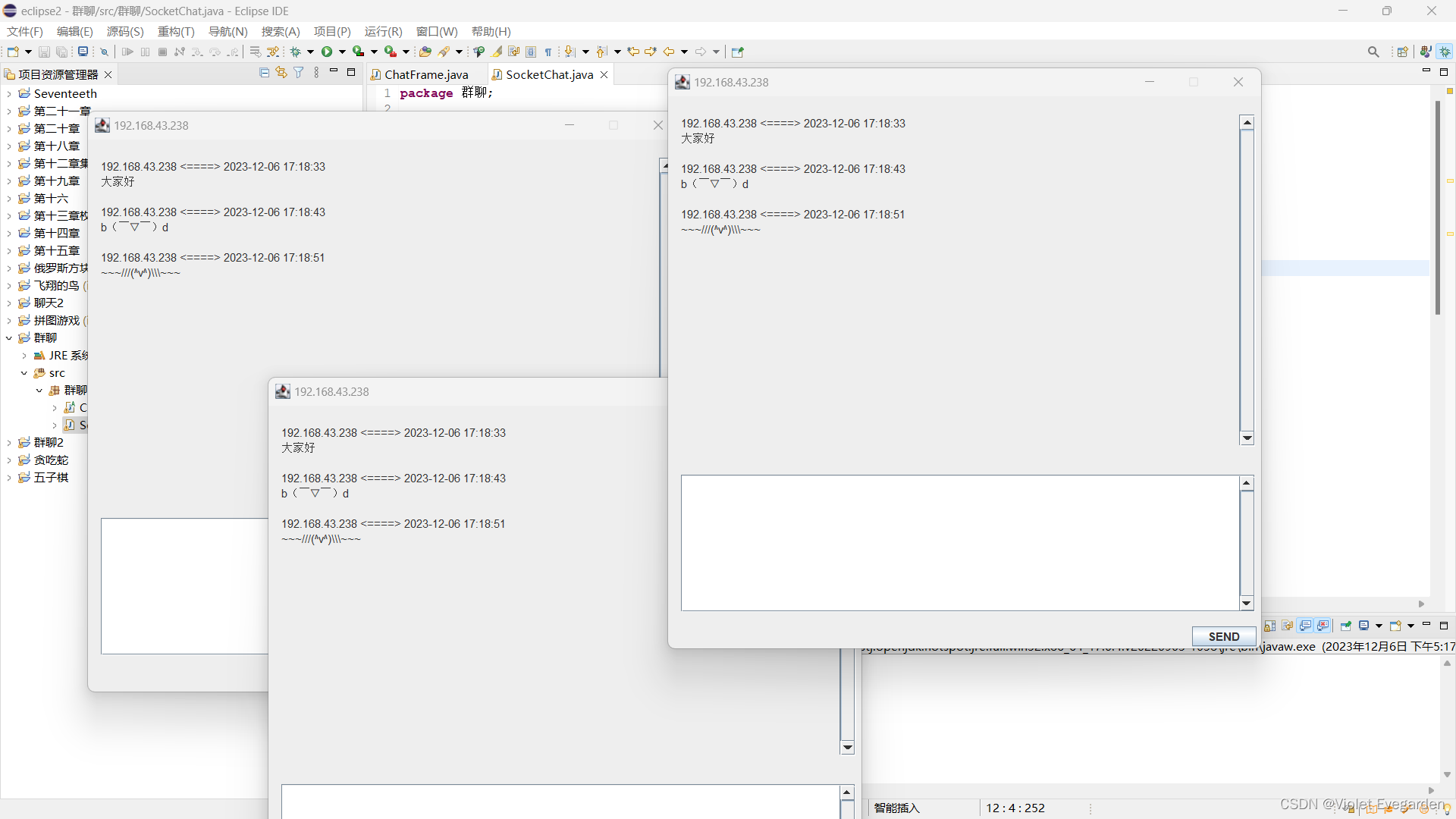Image resolution: width=1456 pixels, height=819 pixels.
Task: Click the New file wizard icon
Action: coord(13,52)
